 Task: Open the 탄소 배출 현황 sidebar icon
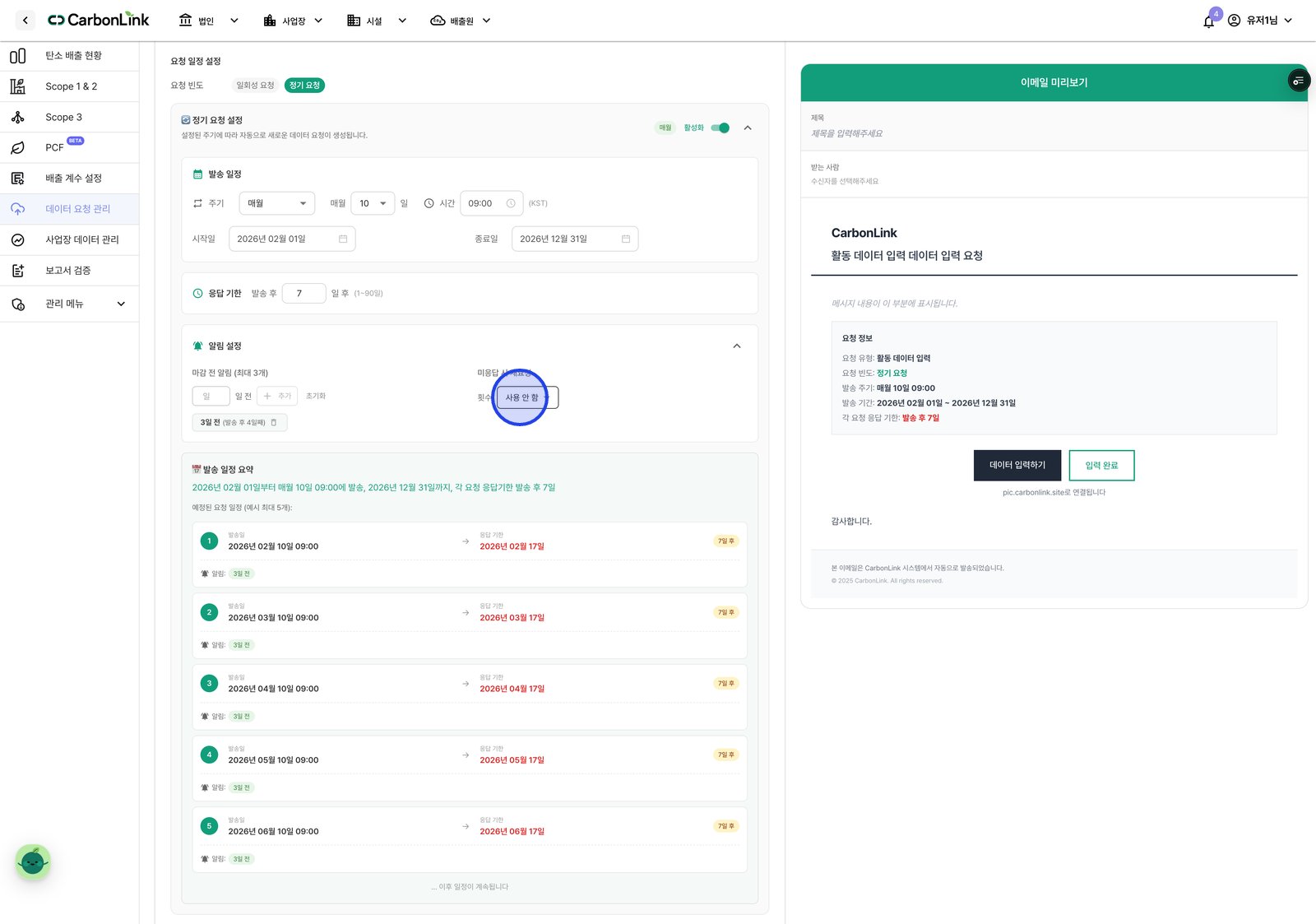click(x=17, y=56)
